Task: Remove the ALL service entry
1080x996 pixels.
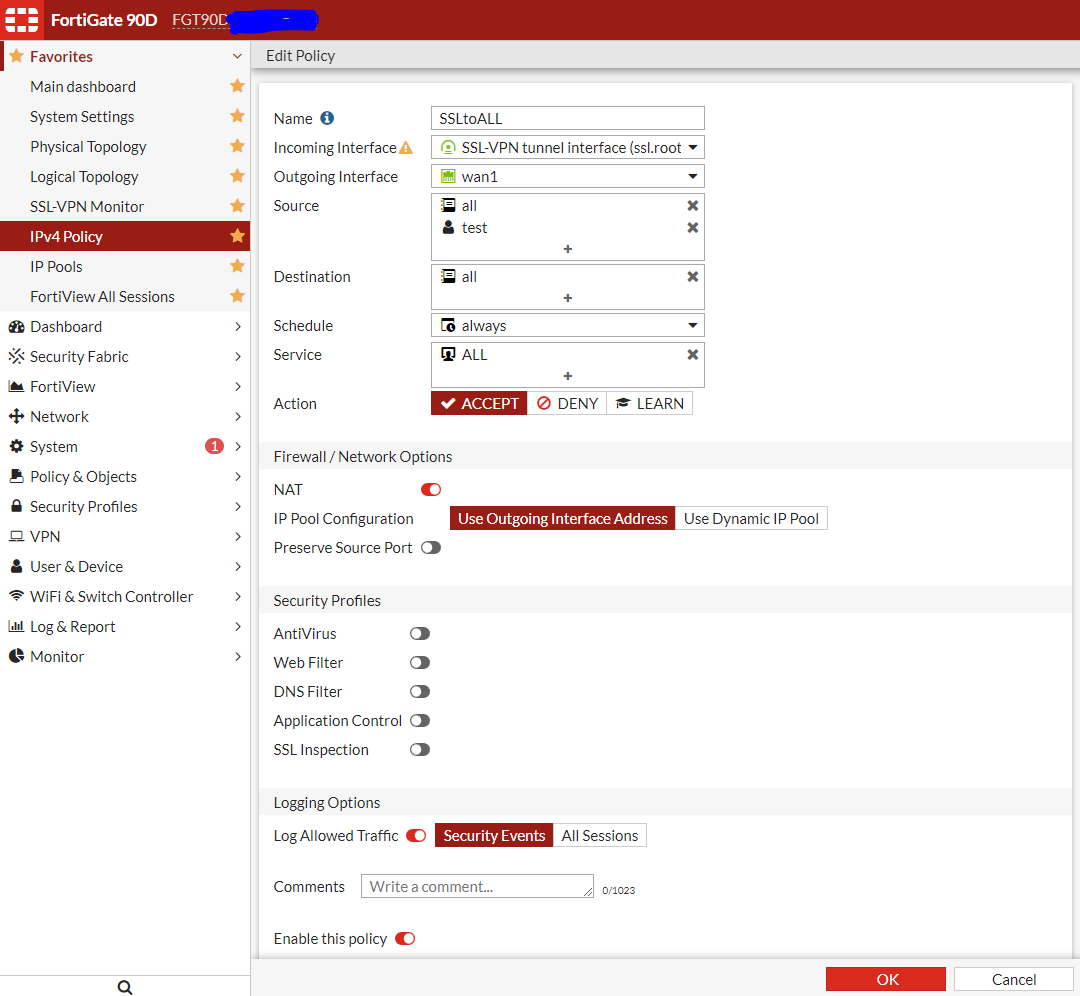Action: pos(693,354)
